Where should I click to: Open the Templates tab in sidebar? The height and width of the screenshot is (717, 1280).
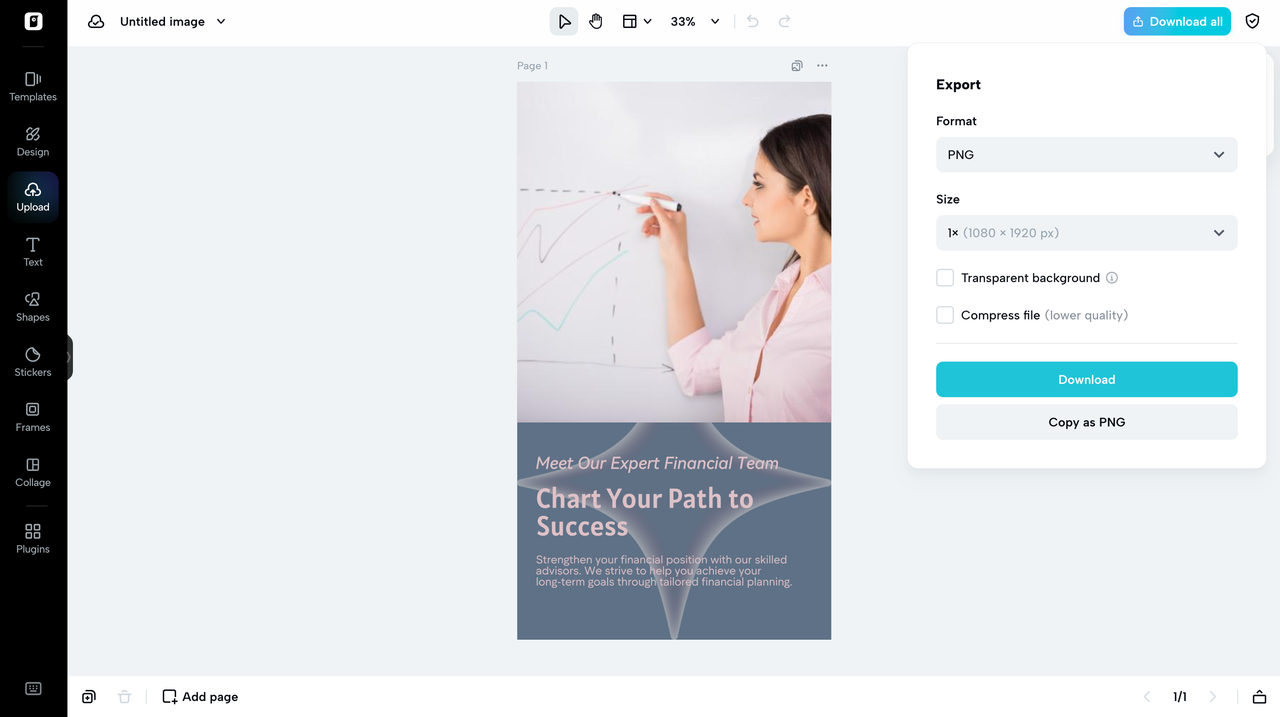tap(33, 87)
